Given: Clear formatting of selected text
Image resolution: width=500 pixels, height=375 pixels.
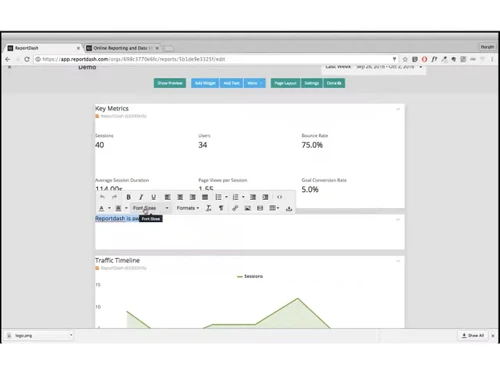Looking at the screenshot, I should click(x=209, y=208).
